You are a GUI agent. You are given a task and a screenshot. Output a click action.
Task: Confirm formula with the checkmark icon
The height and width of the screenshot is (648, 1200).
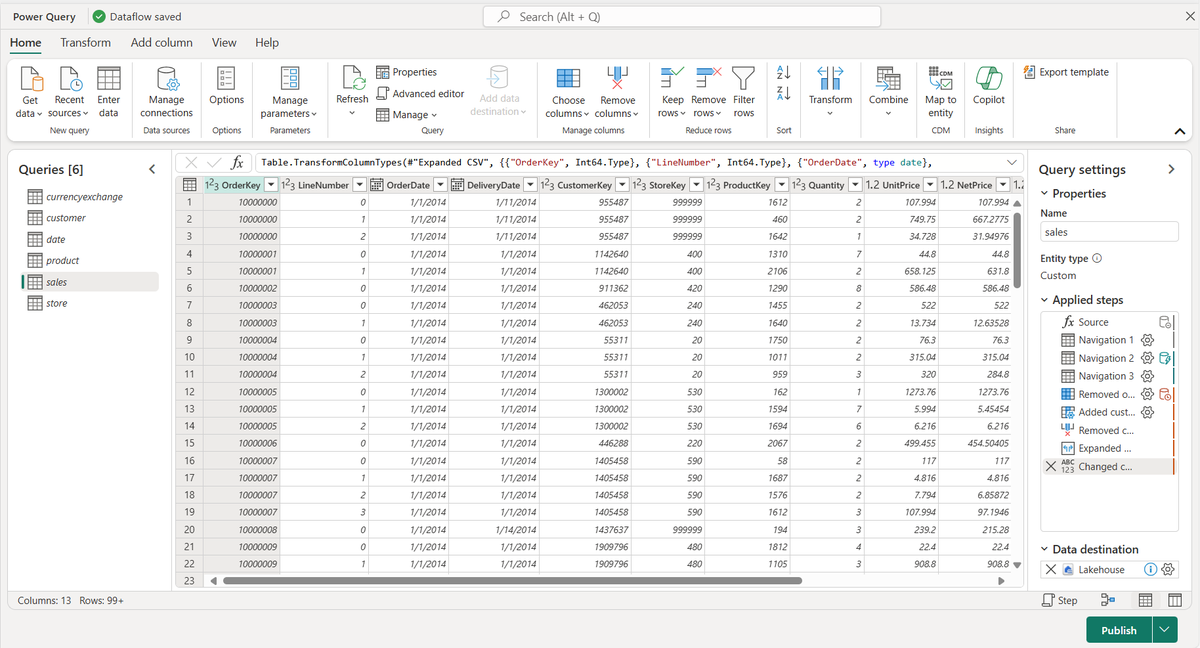(x=212, y=162)
